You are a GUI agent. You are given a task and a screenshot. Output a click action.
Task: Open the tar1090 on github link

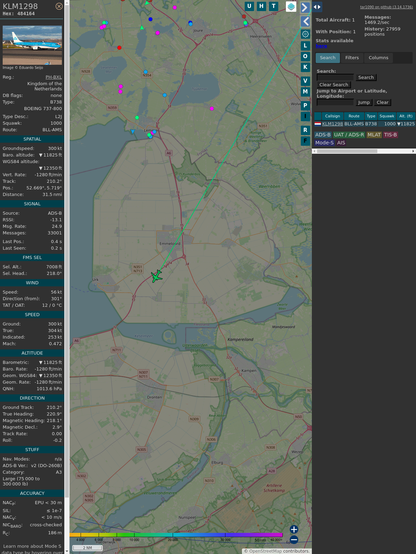coord(386,7)
